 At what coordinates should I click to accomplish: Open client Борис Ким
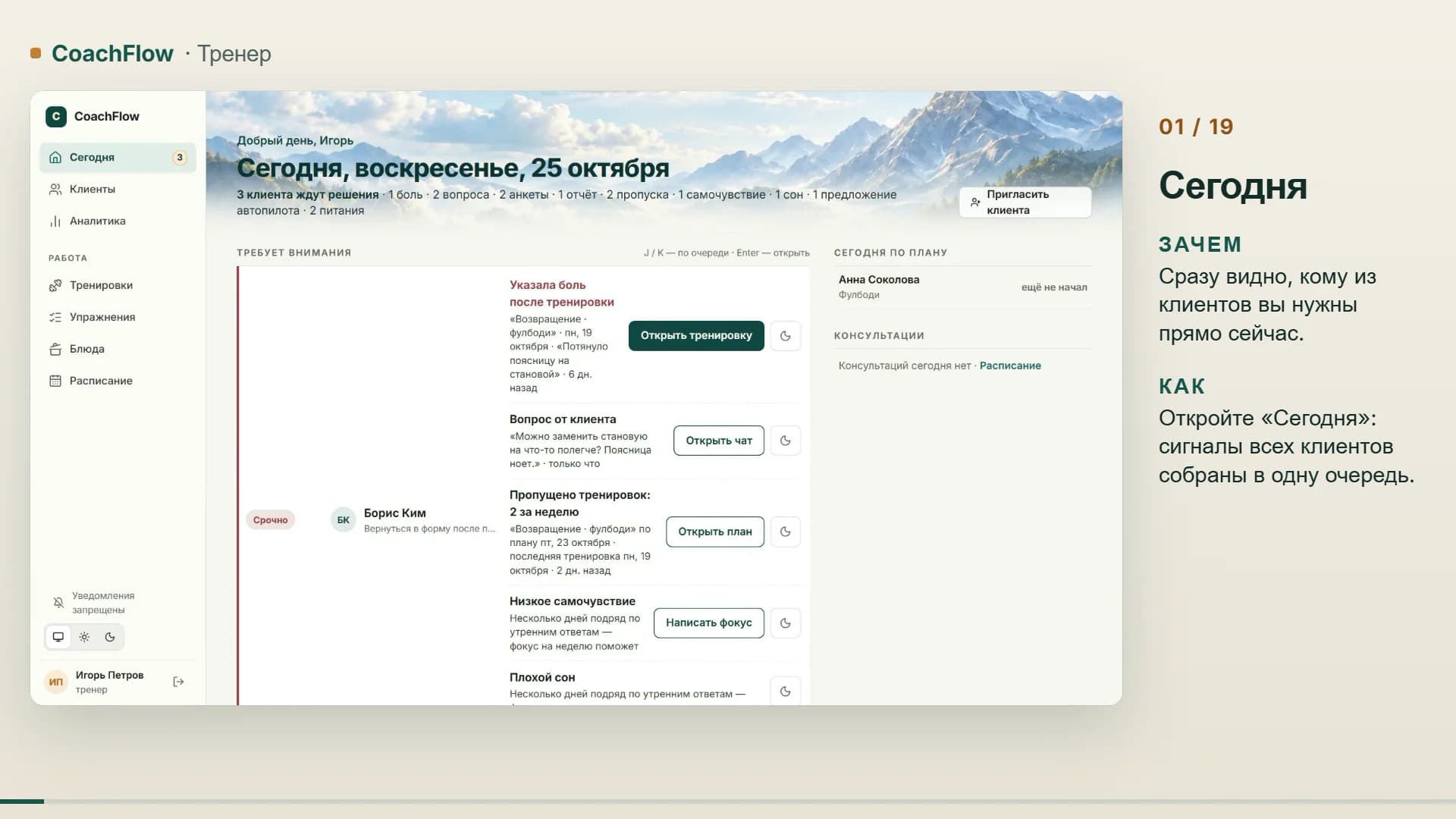click(x=395, y=513)
